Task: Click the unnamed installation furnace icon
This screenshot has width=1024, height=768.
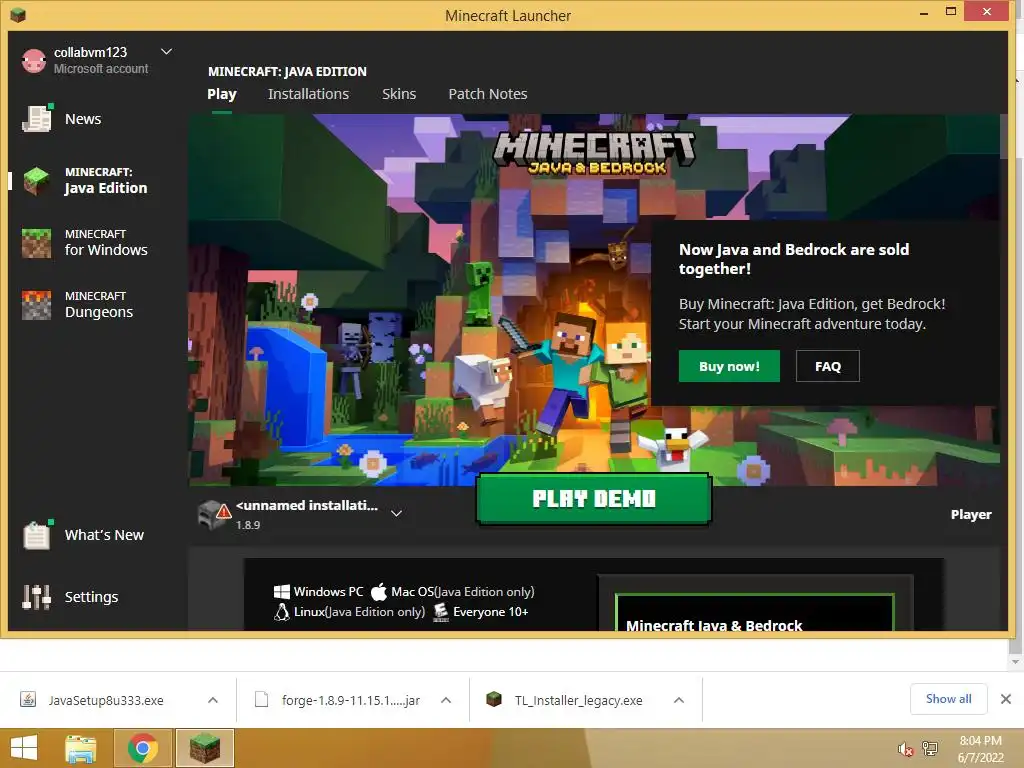Action: coord(215,514)
